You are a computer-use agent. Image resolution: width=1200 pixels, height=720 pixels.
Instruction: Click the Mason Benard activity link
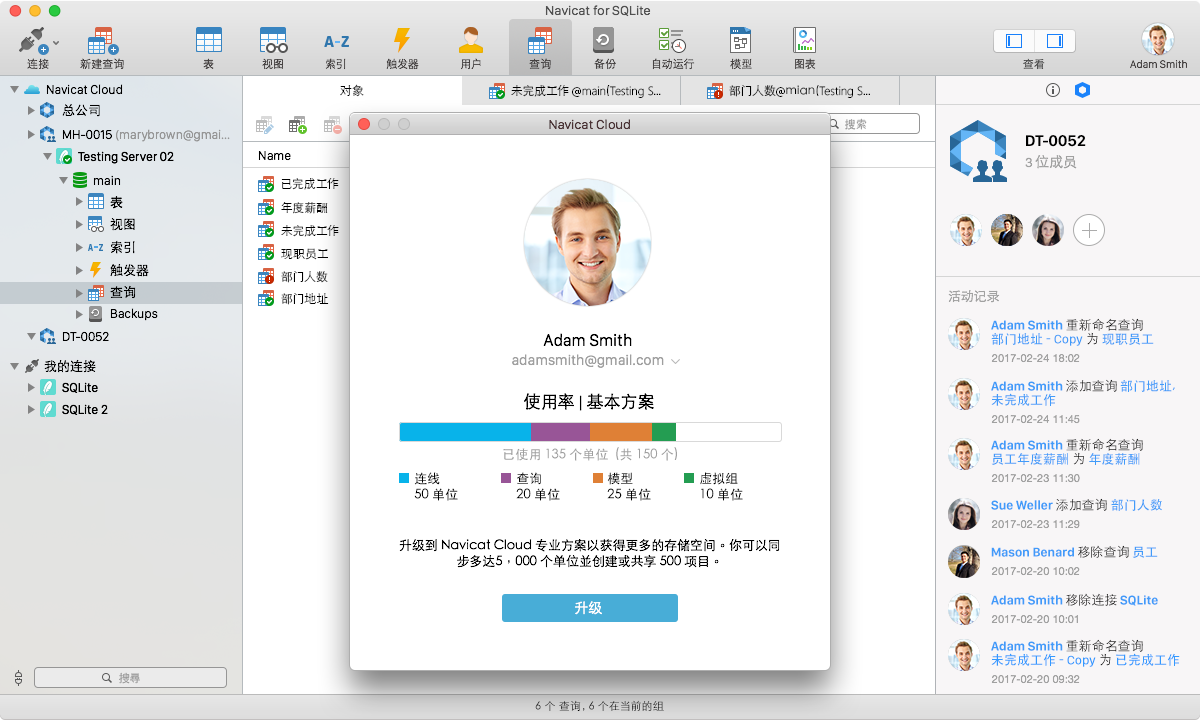click(1033, 552)
